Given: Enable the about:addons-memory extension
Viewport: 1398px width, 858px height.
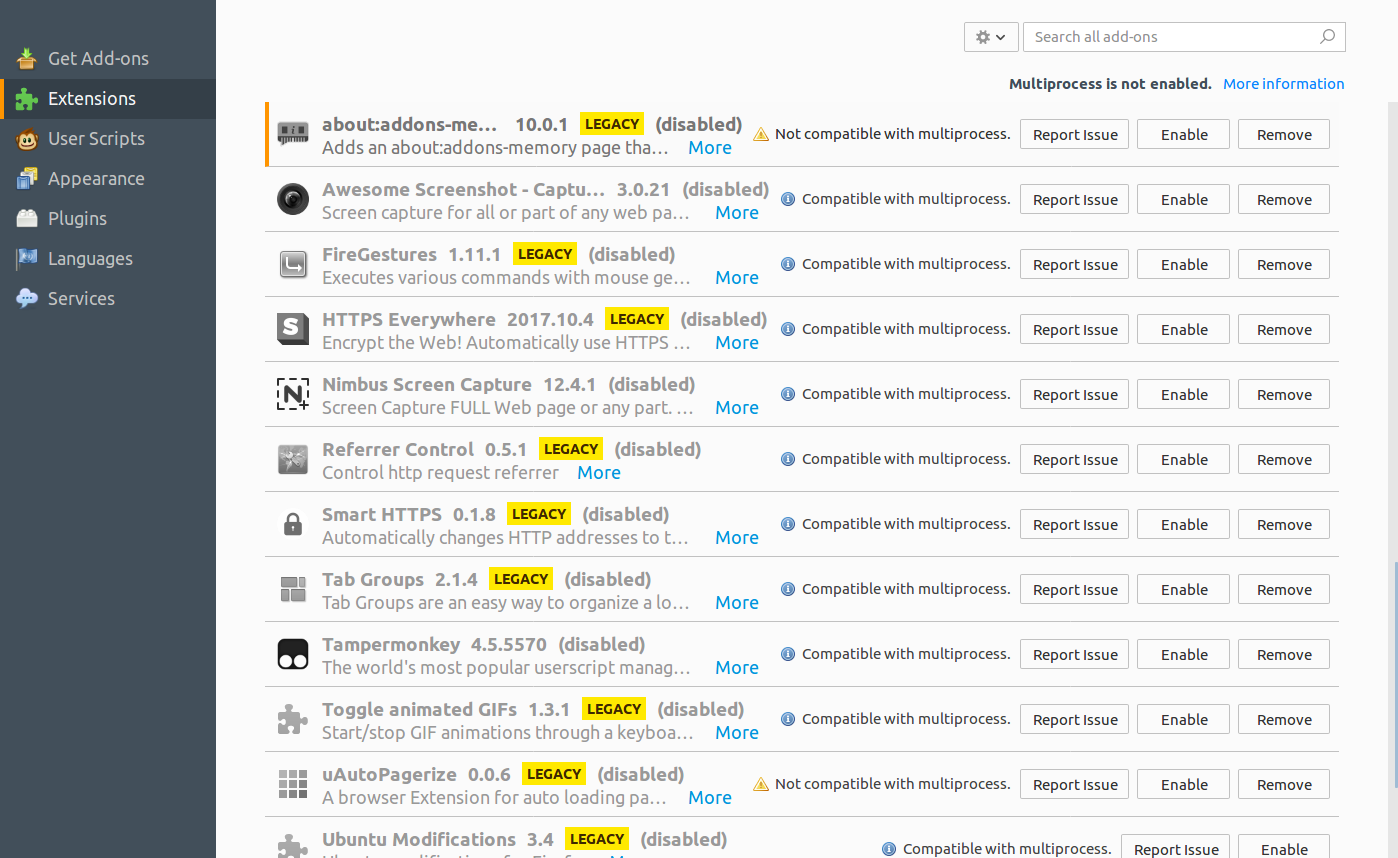Looking at the screenshot, I should coord(1184,134).
